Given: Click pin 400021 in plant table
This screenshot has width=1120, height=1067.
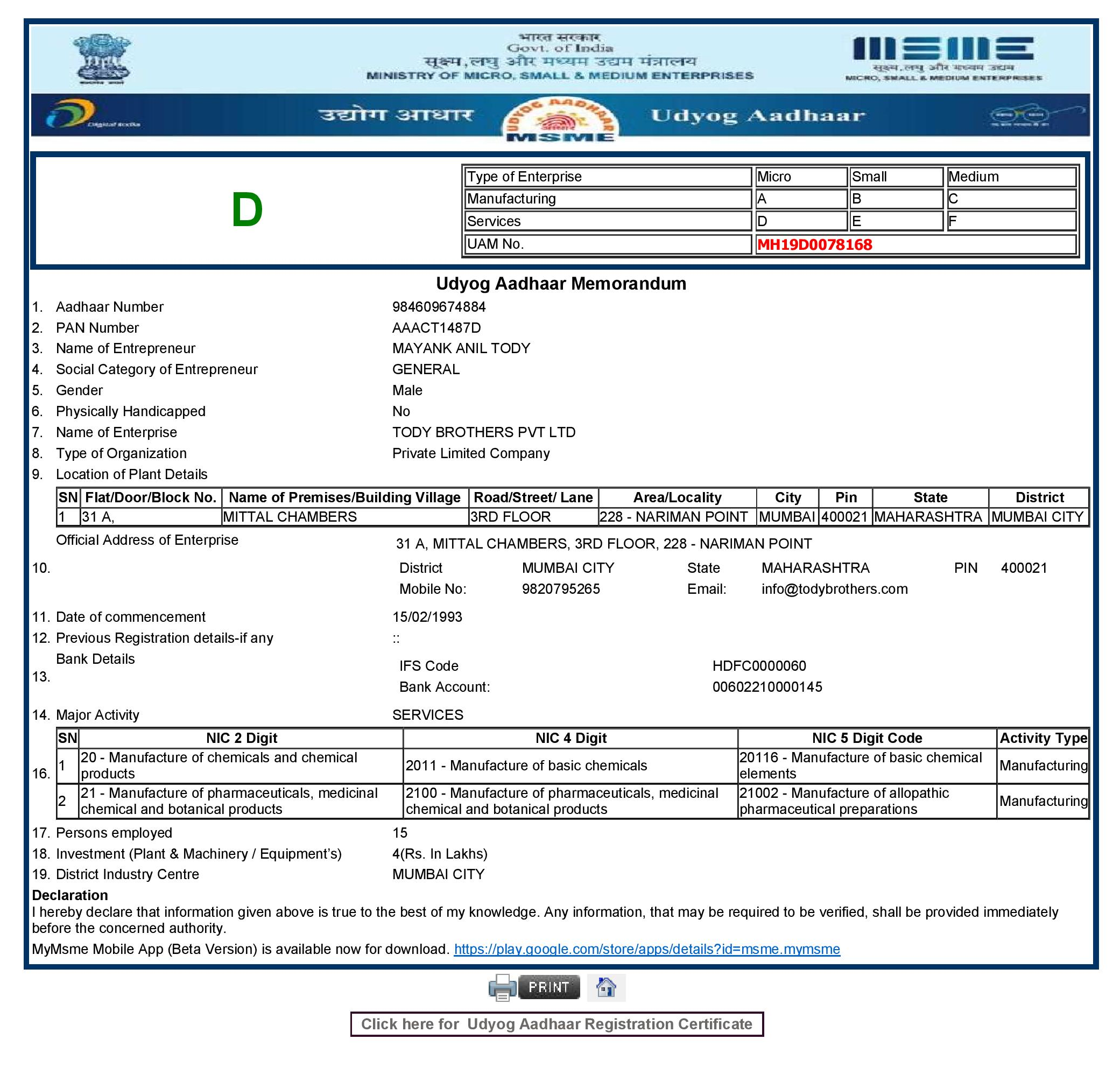Looking at the screenshot, I should click(845, 516).
